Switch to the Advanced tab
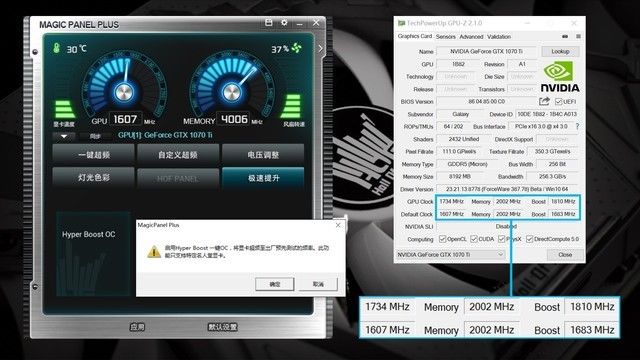This screenshot has height=360, width=640. [471, 37]
